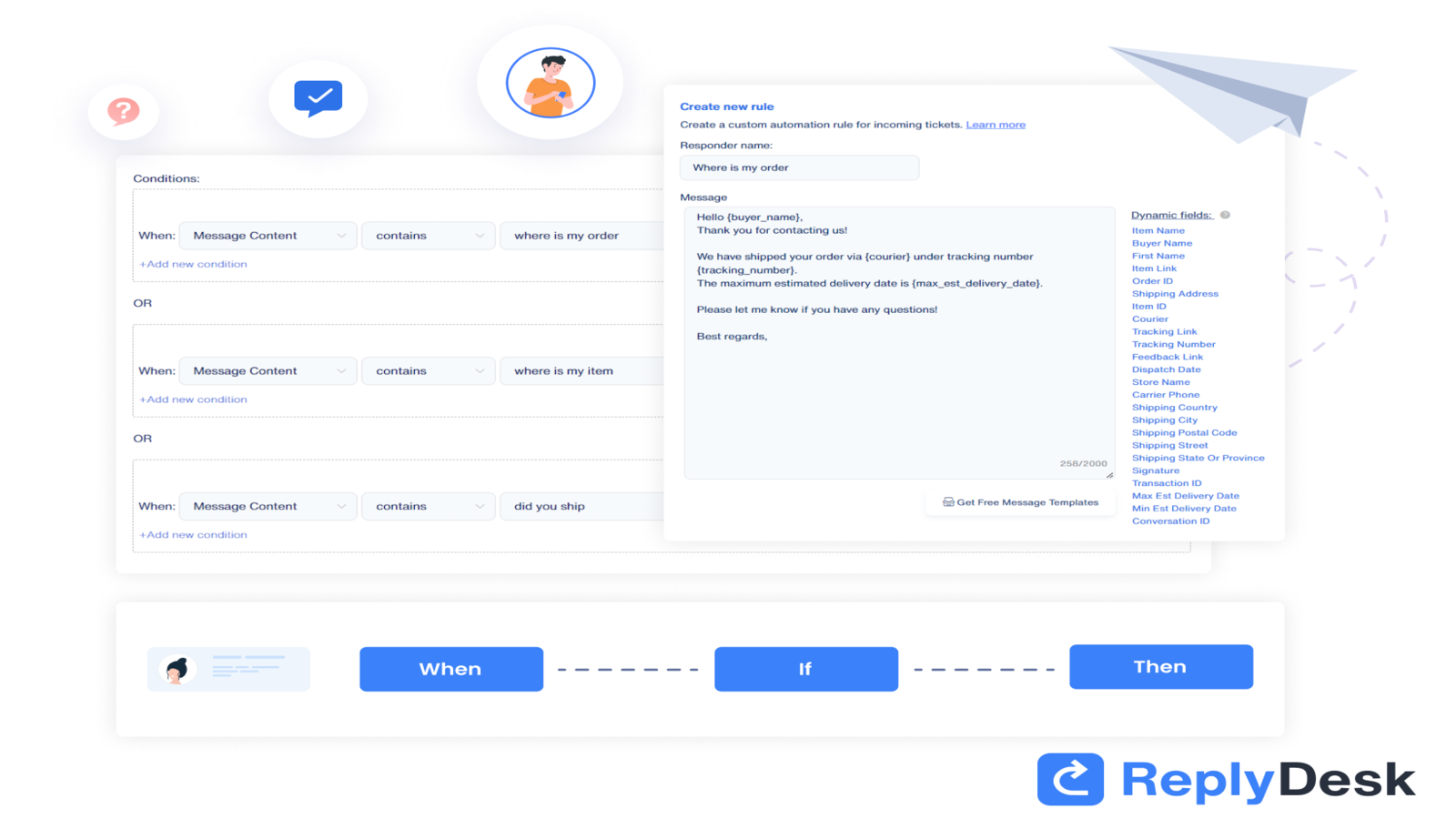Add a new condition under where is my order

(193, 264)
